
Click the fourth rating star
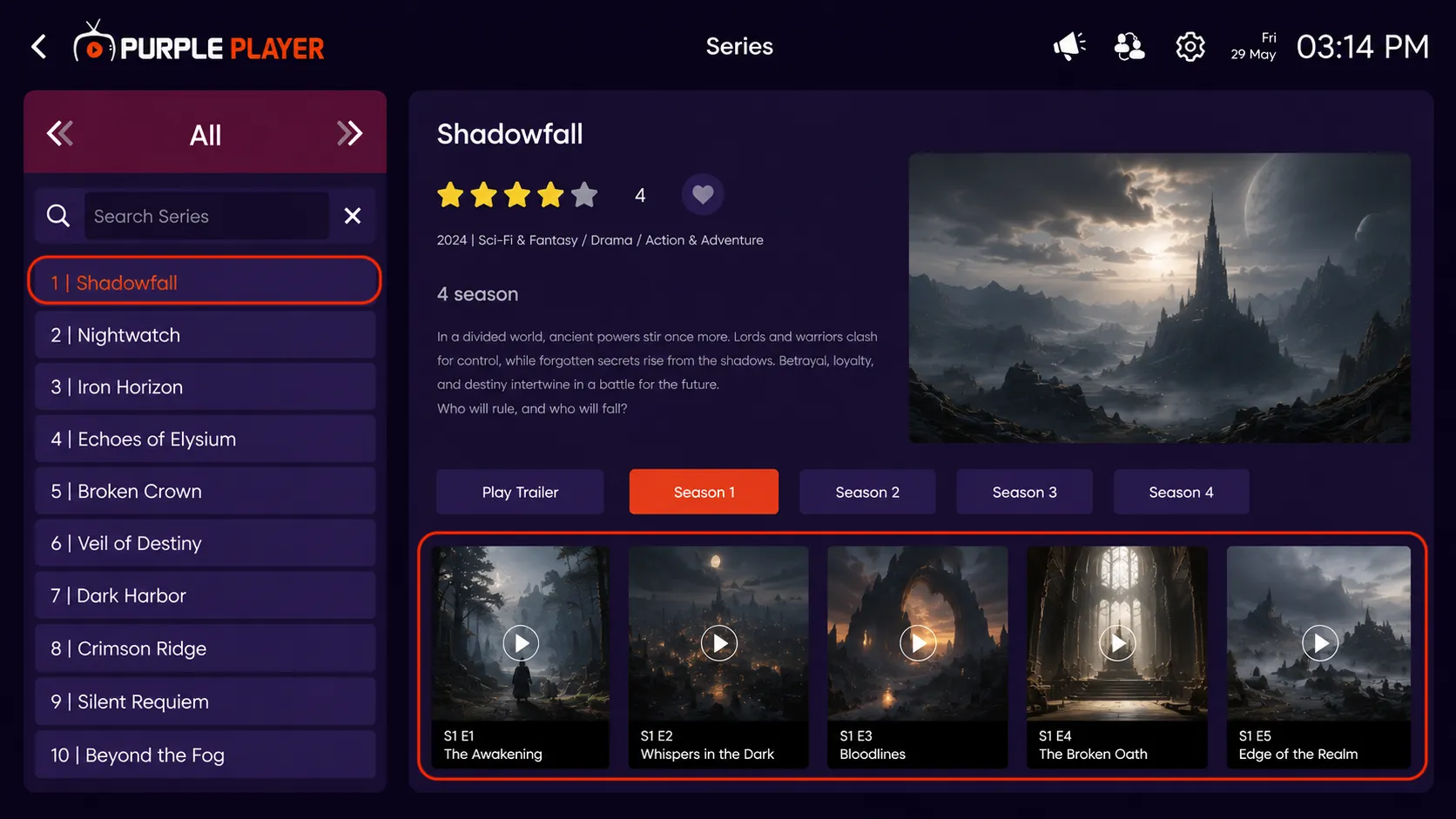(x=550, y=195)
